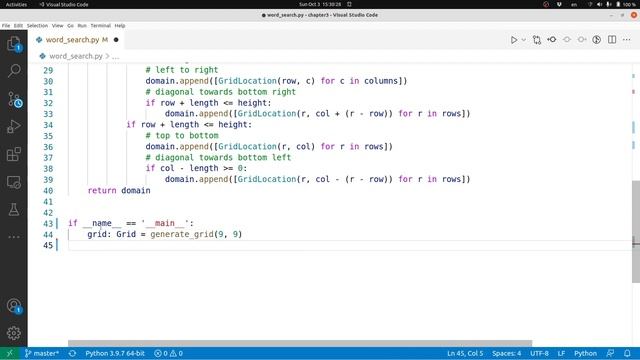Click 'return domain' on line 40
The width and height of the screenshot is (640, 360).
tap(119, 191)
